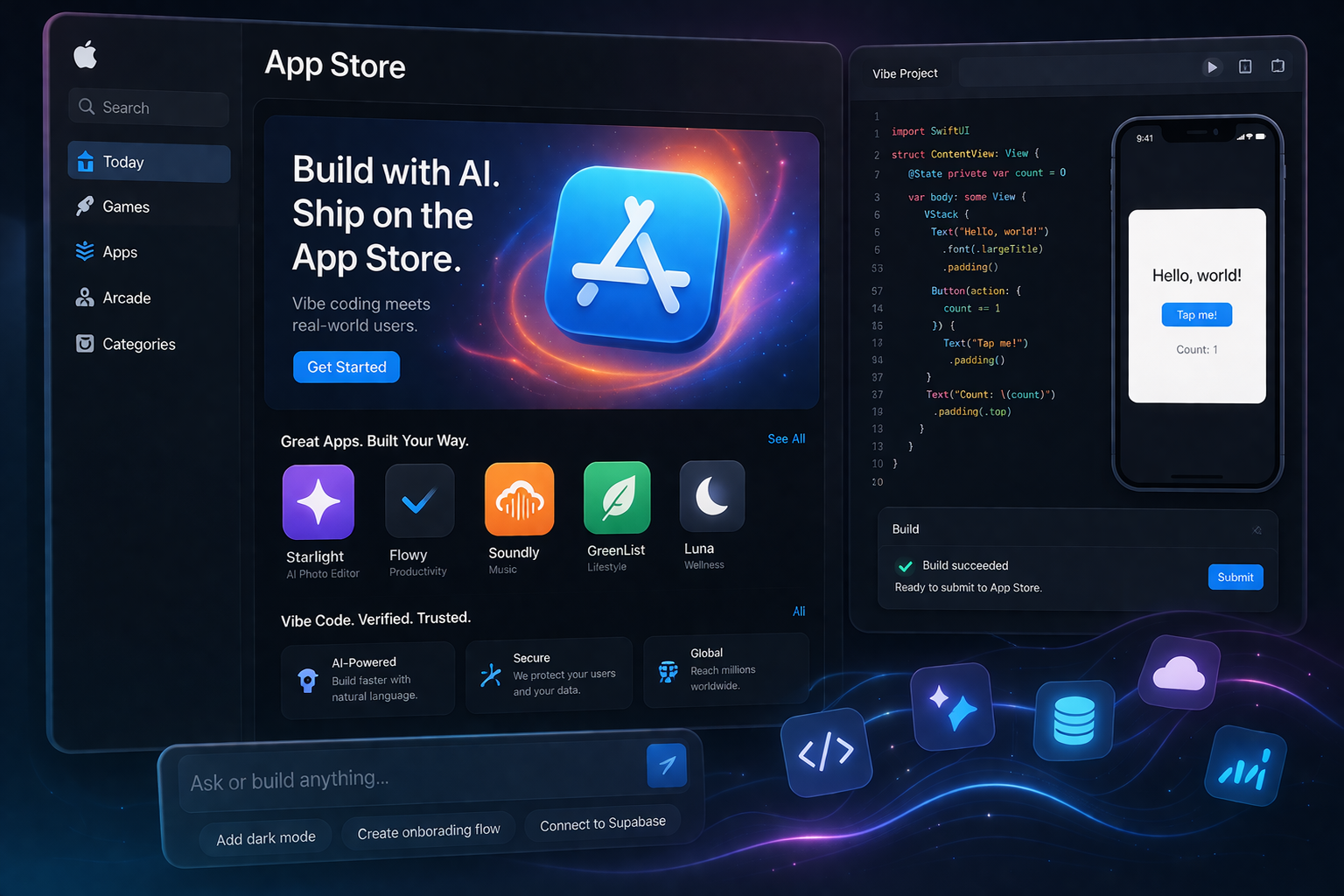Click the floating database icon
Screen dimensions: 1344x896
tap(1074, 720)
